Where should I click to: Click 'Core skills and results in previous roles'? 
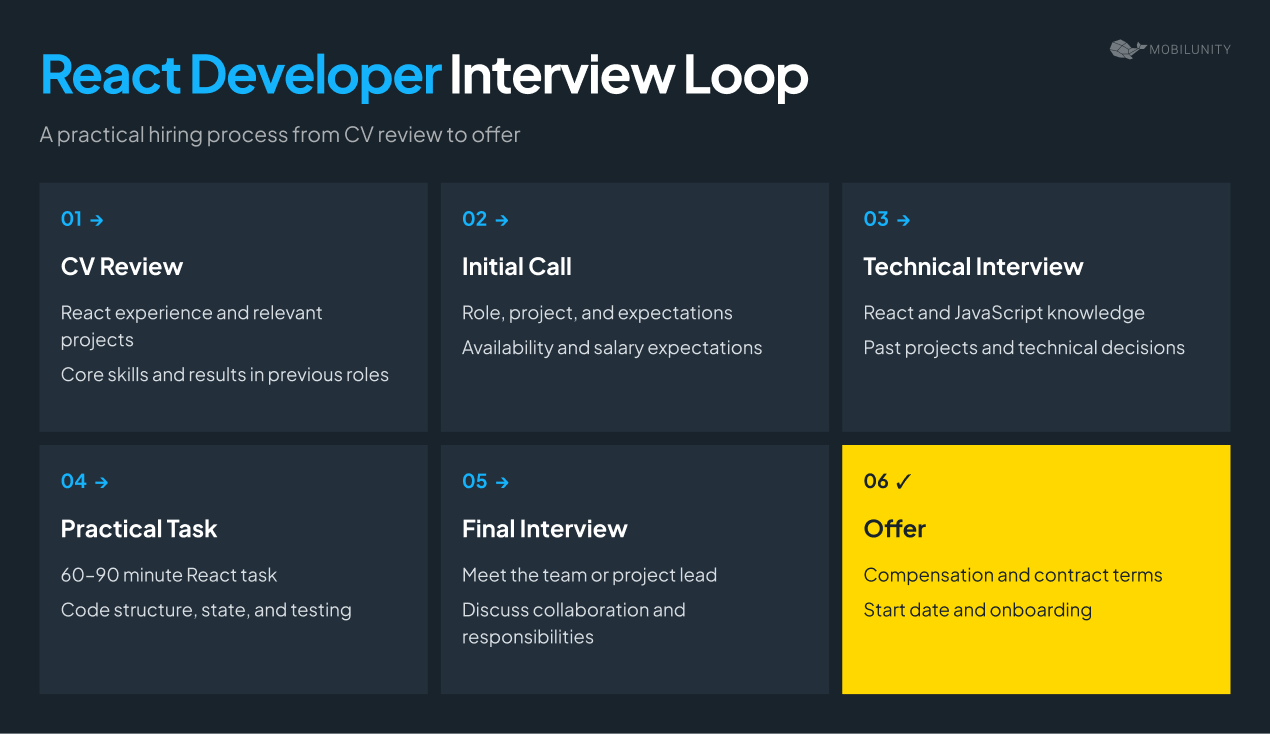225,375
